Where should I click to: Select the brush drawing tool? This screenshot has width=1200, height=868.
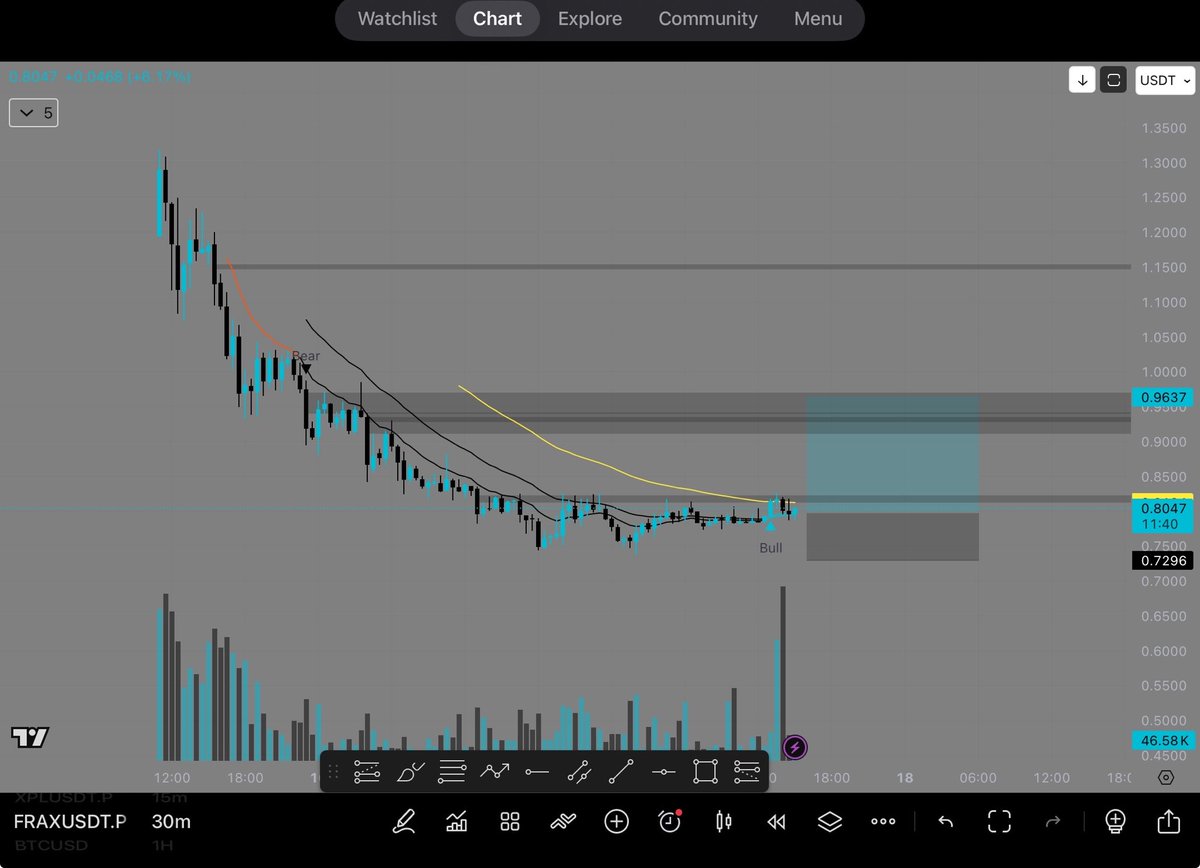pyautogui.click(x=410, y=771)
